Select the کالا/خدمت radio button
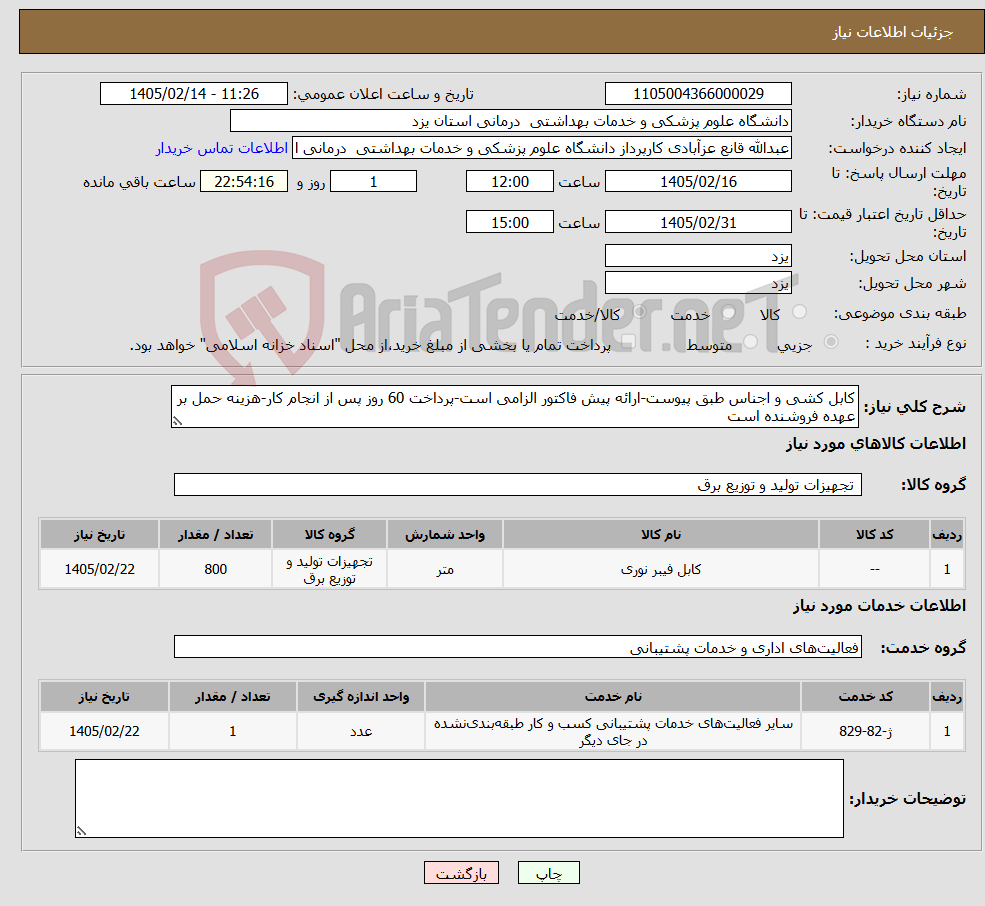The width and height of the screenshot is (985, 906). tap(639, 312)
